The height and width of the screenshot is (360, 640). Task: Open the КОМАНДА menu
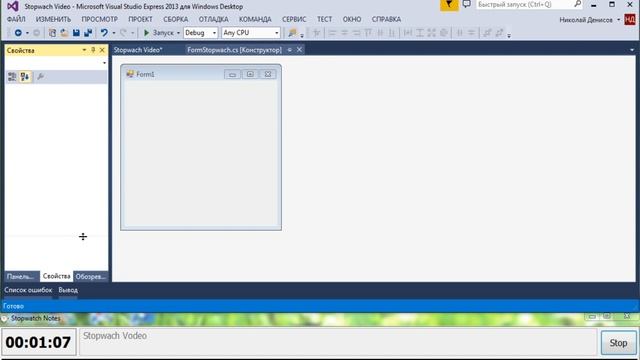coord(255,19)
